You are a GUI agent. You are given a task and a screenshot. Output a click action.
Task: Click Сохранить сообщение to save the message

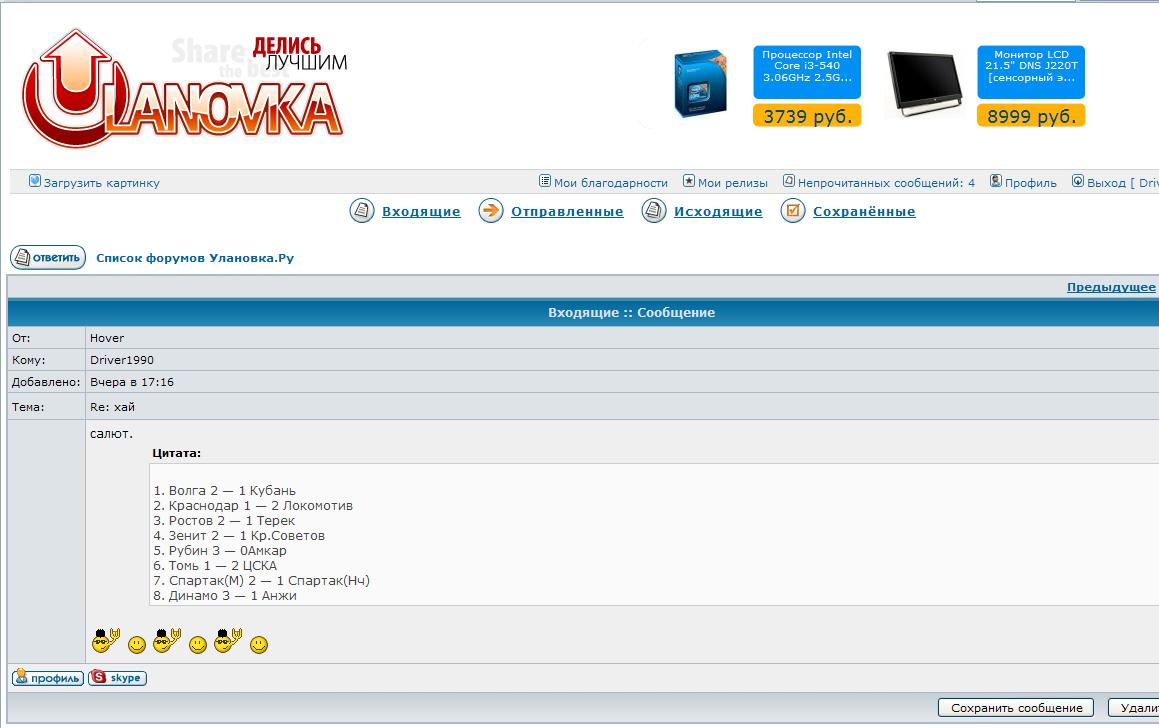coord(1016,707)
